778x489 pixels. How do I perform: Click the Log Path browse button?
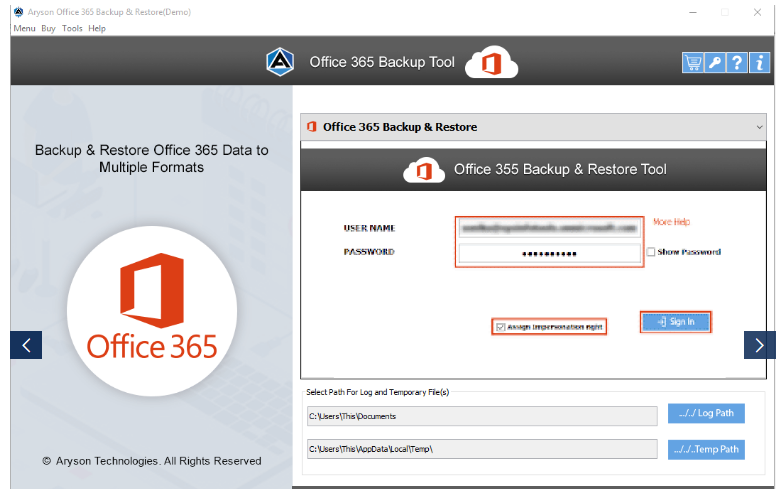click(x=706, y=413)
